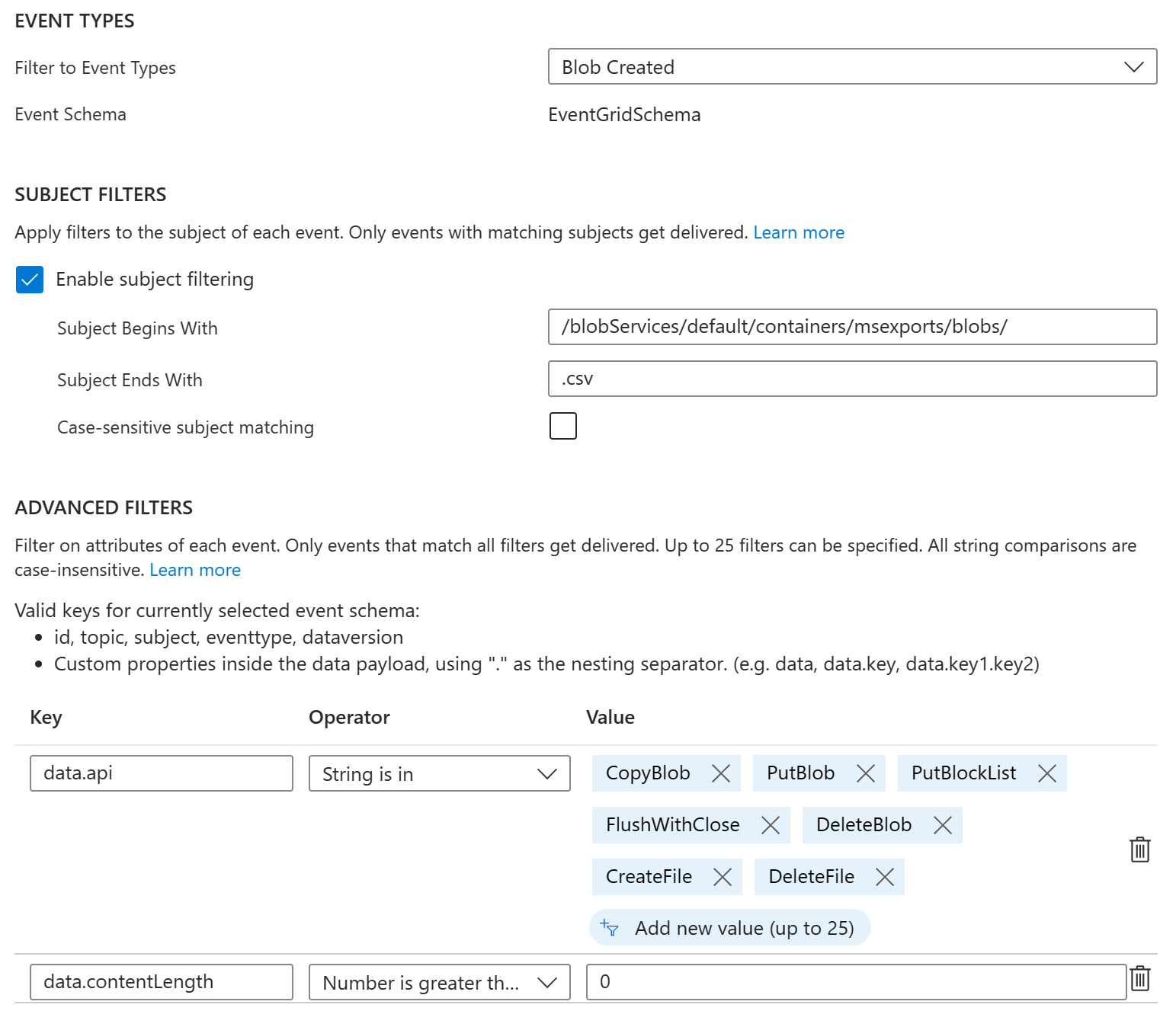
Task: Remove the CreateFile value chip
Action: coord(723,876)
